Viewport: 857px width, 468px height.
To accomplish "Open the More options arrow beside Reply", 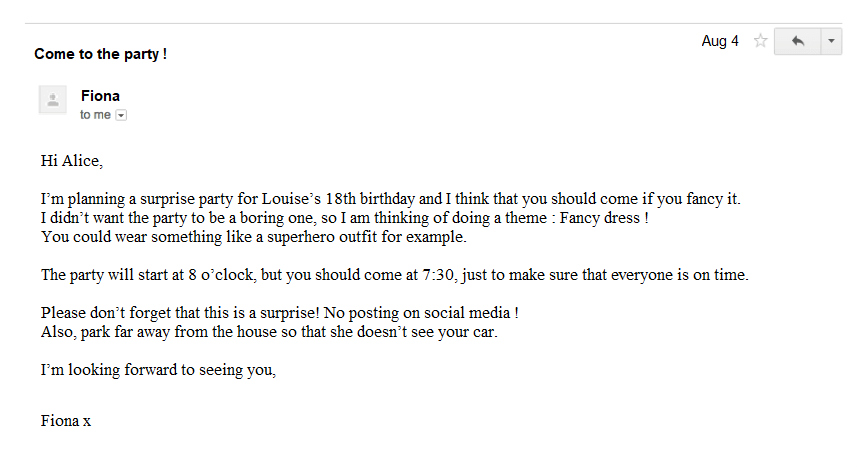I will click(831, 41).
